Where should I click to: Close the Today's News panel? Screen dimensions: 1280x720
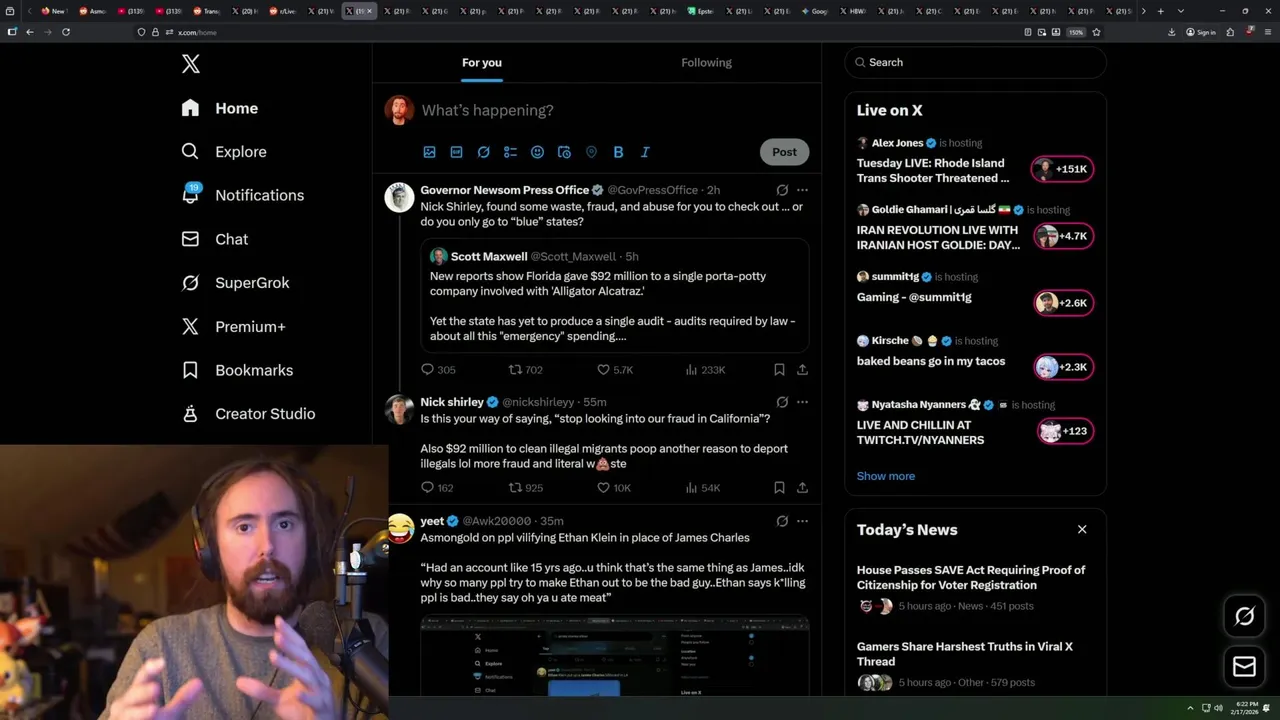tap(1082, 529)
